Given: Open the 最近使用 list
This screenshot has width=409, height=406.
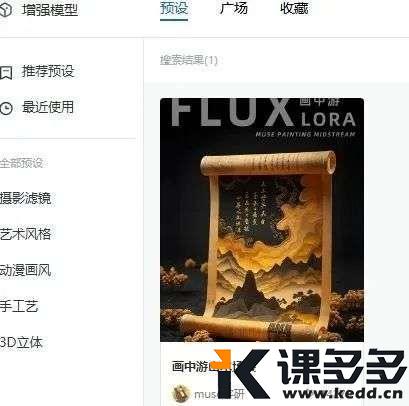Looking at the screenshot, I should pos(48,107).
